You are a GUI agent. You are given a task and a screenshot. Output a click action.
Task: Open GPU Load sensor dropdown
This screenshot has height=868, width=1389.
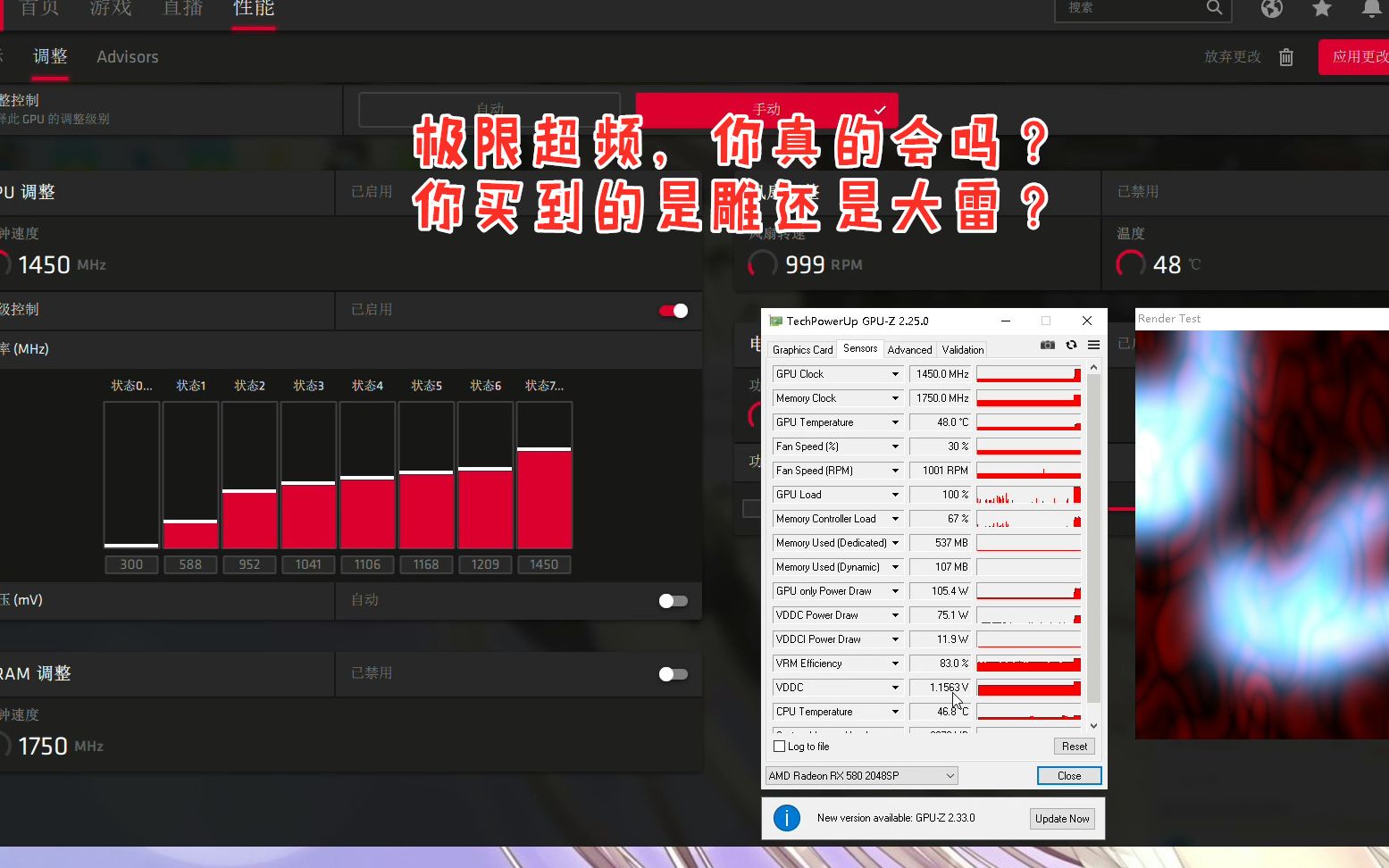[895, 495]
